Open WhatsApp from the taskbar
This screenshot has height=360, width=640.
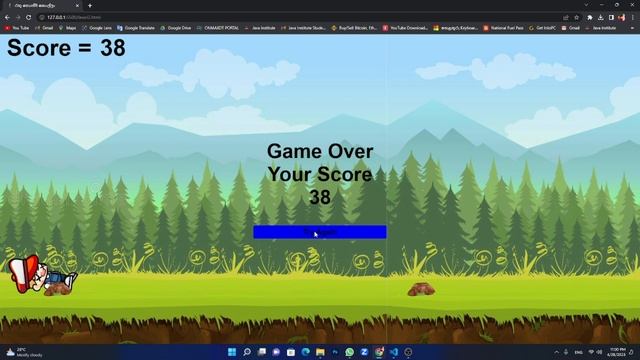click(349, 352)
